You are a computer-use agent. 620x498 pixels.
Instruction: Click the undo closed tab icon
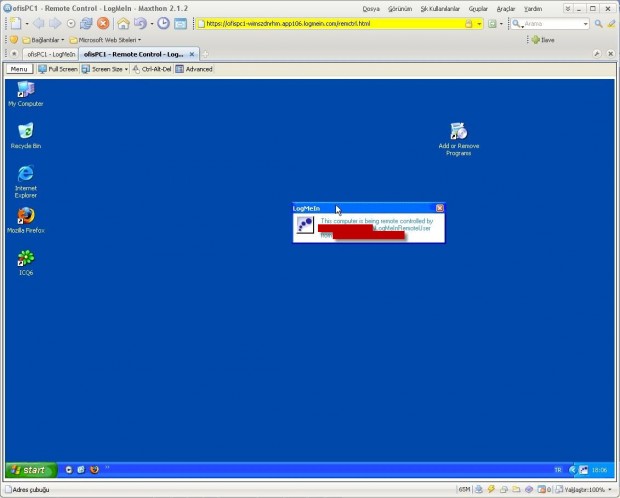click(x=140, y=24)
